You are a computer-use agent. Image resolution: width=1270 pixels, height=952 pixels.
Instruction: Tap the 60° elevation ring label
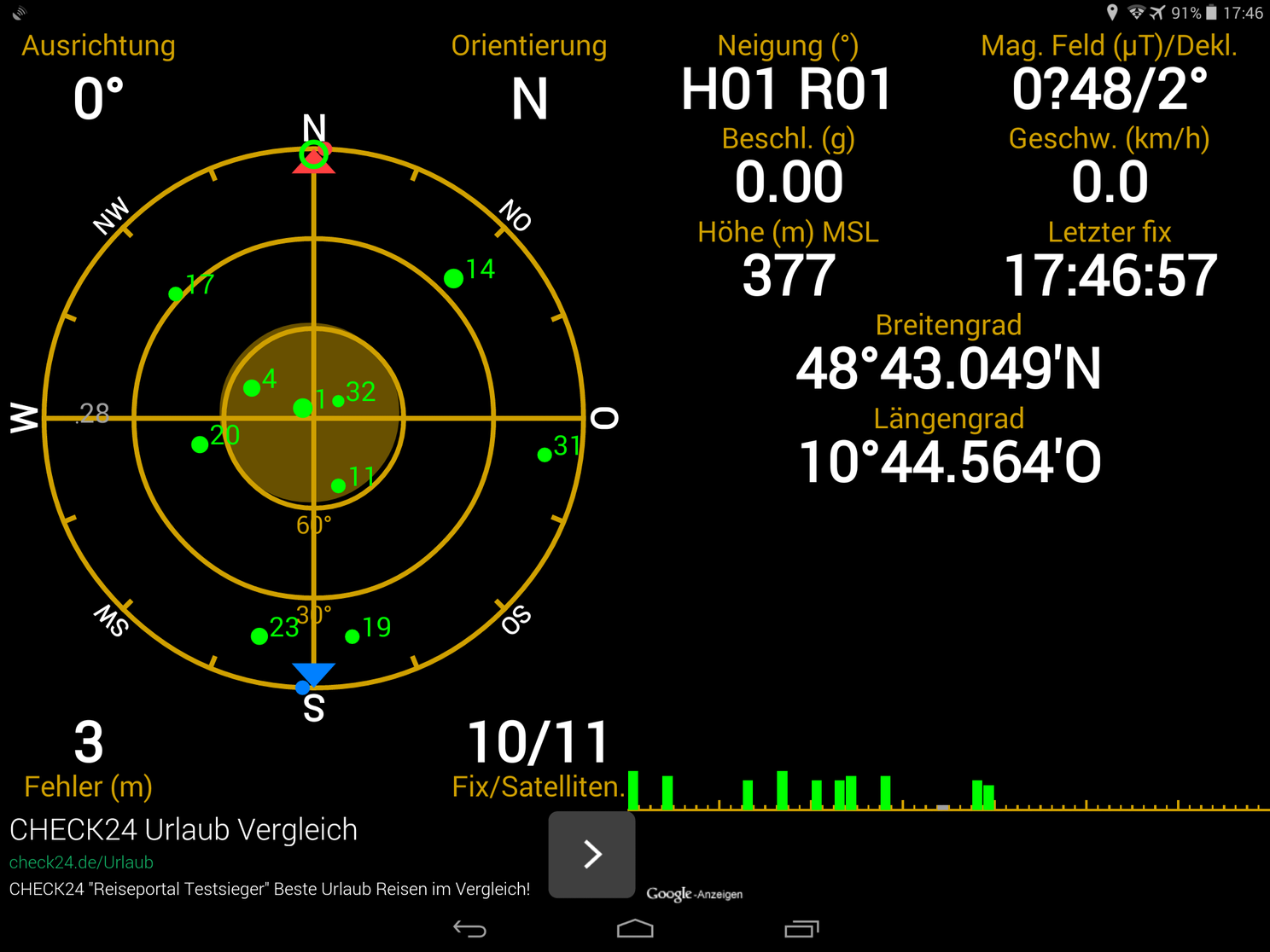(x=313, y=525)
